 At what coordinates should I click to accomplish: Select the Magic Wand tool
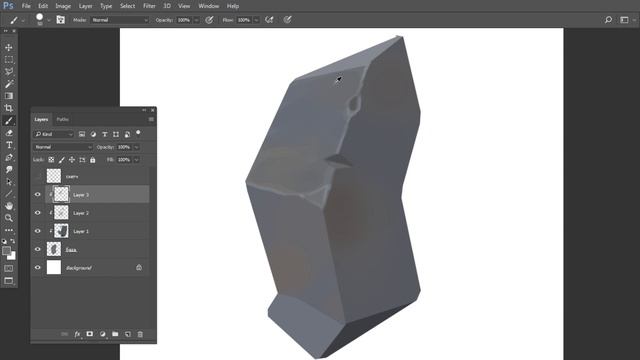(9, 84)
